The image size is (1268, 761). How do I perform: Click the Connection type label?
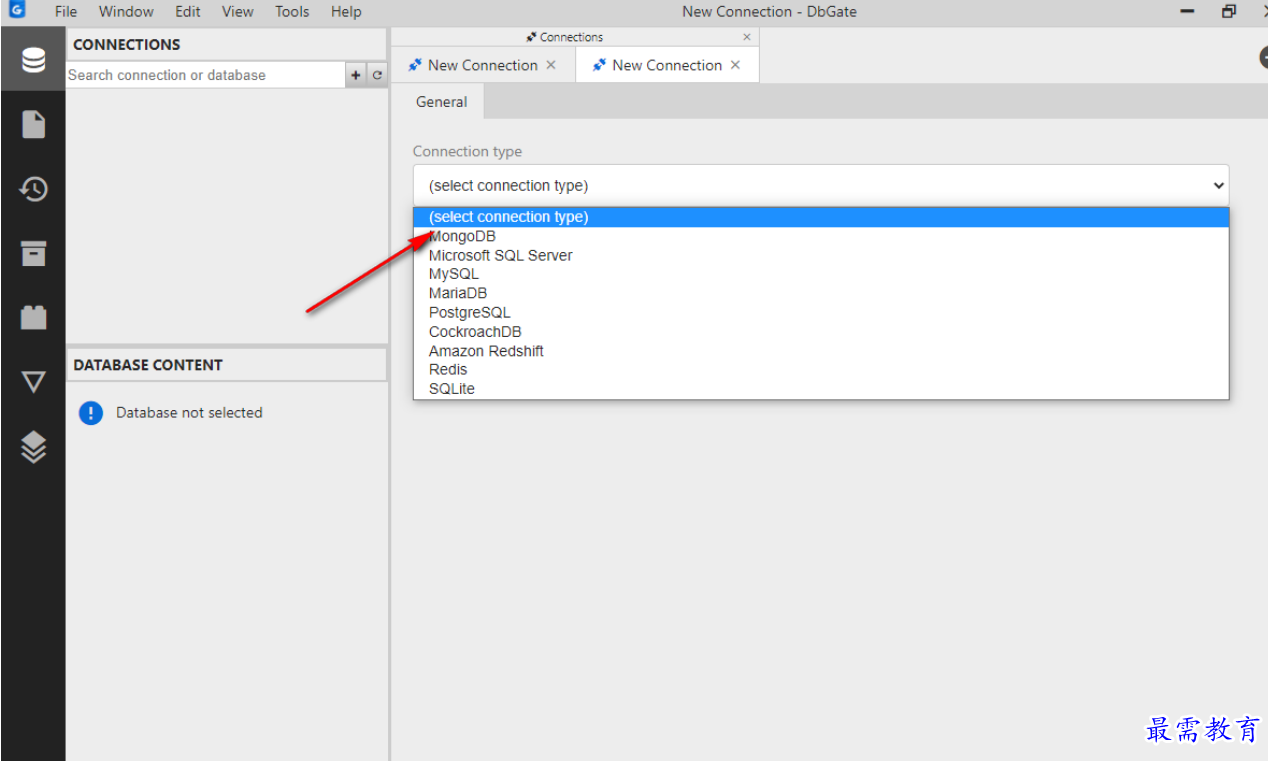click(x=467, y=151)
